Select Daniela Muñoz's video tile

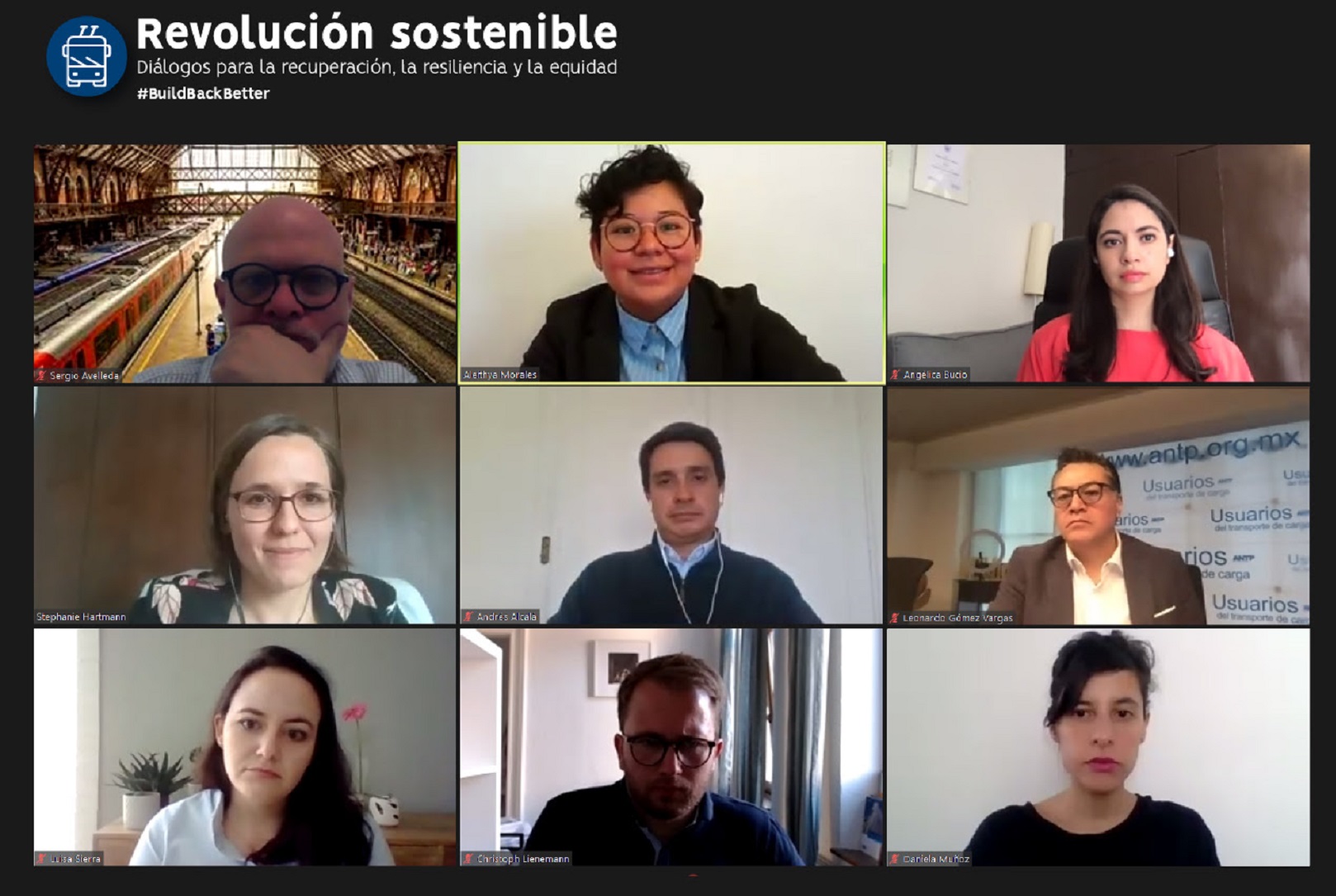pos(1098,747)
